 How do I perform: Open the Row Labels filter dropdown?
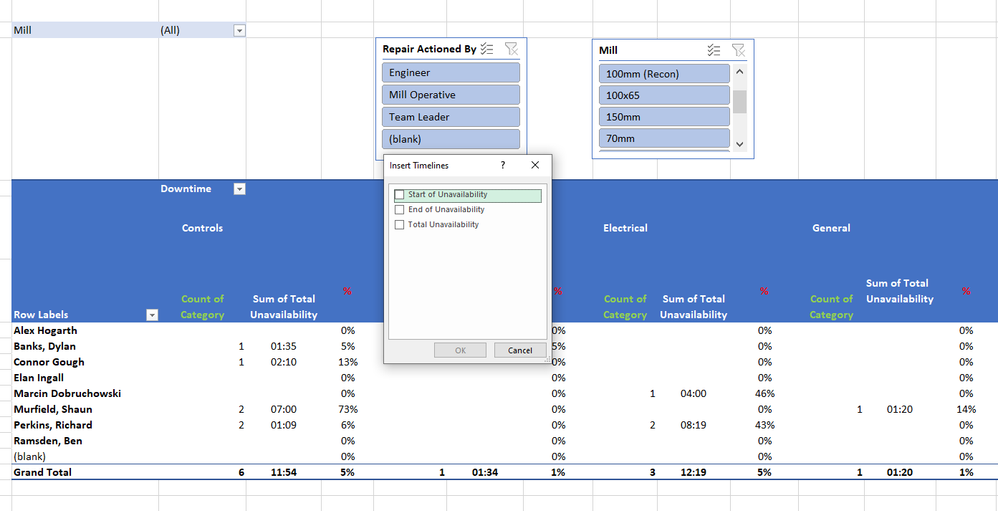tap(152, 314)
